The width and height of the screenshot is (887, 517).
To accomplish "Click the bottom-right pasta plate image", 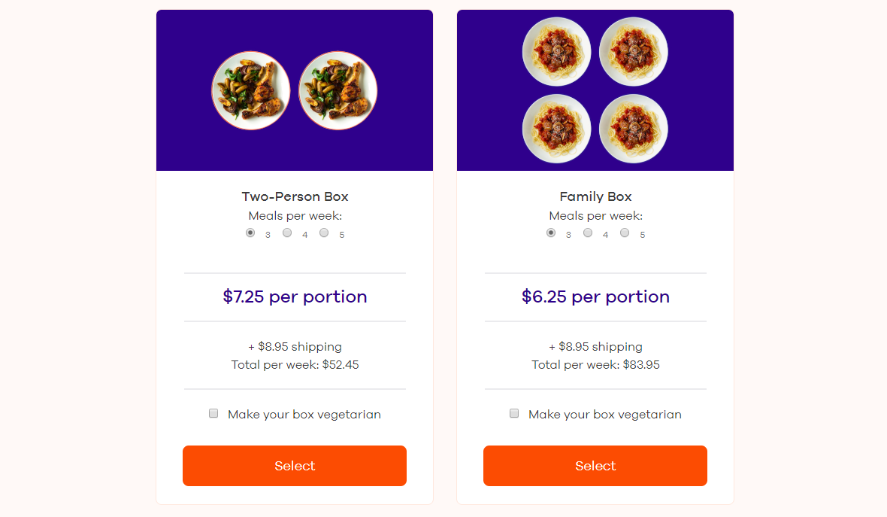I will tap(633, 128).
